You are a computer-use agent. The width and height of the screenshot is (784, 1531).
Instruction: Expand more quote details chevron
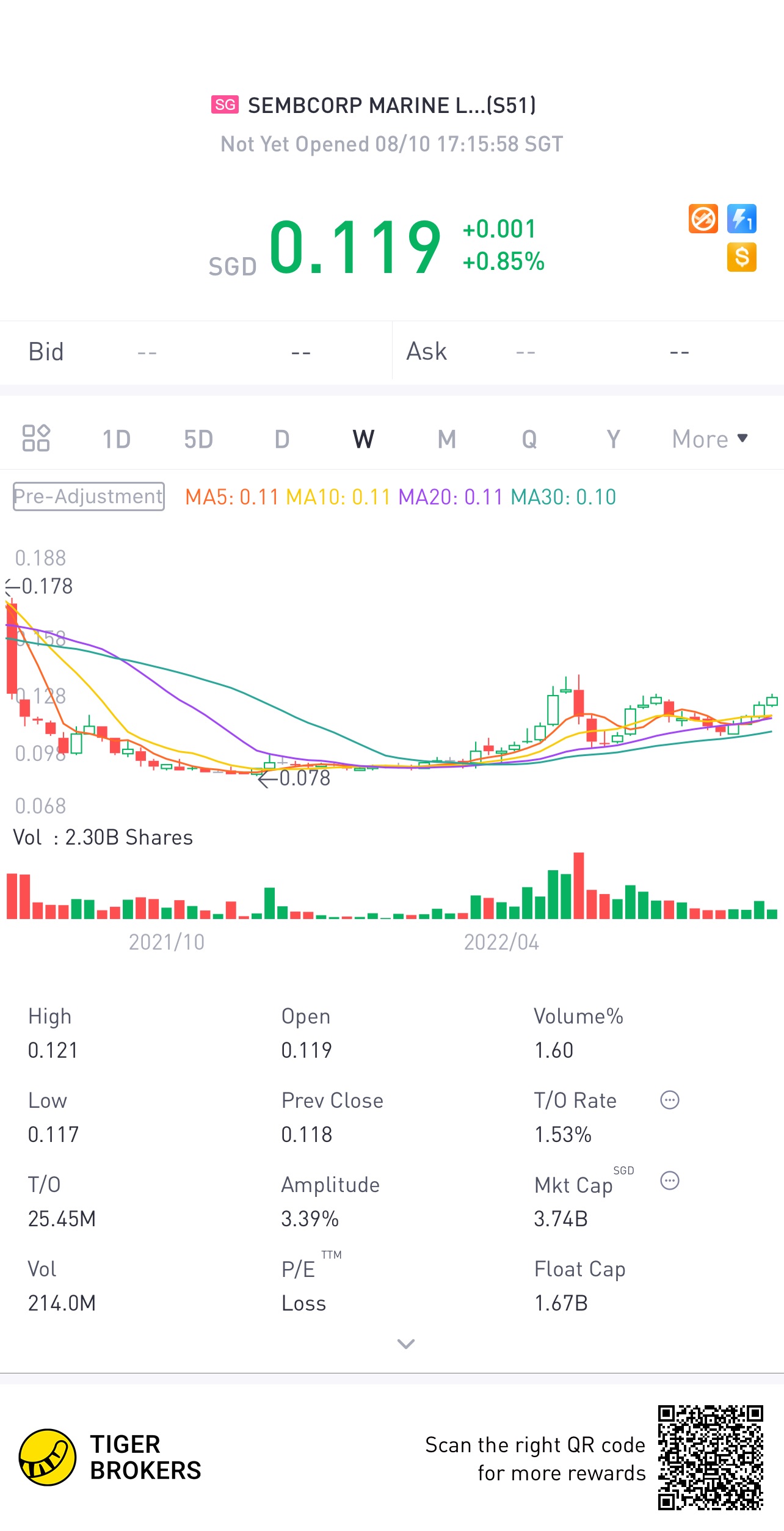[x=406, y=1344]
